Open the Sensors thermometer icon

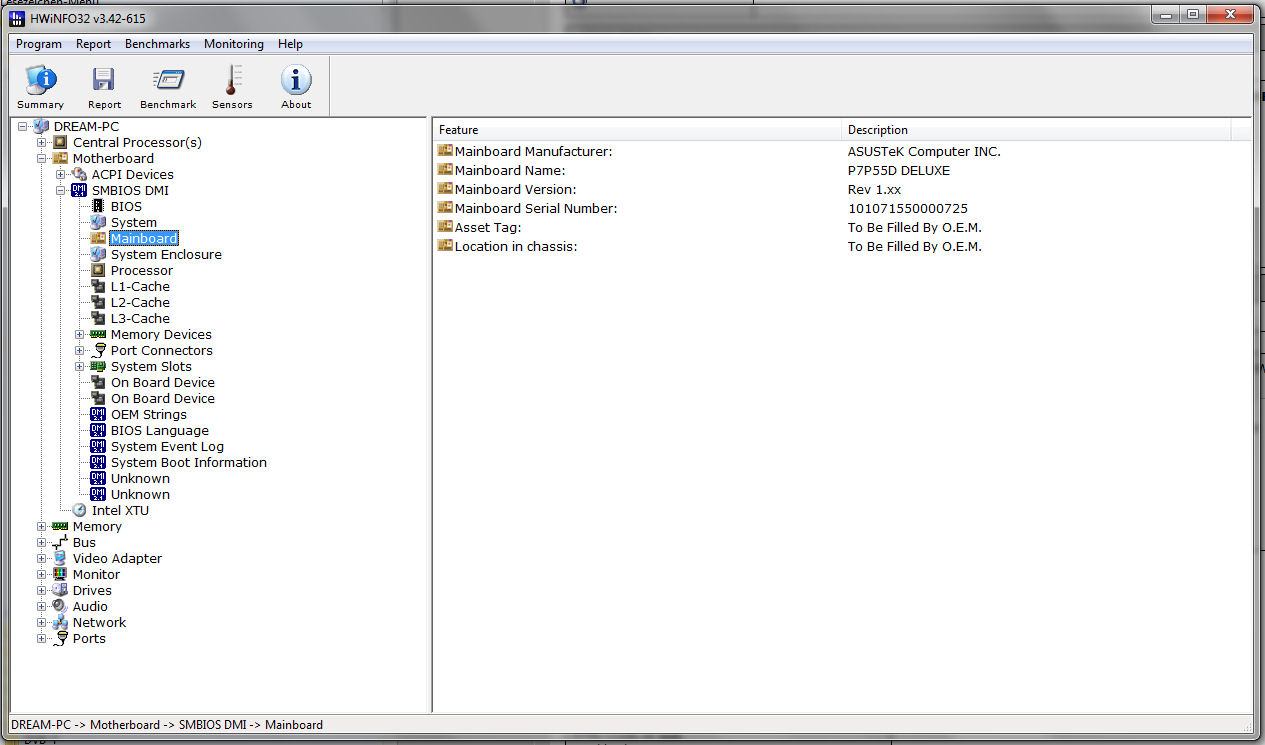pos(232,80)
